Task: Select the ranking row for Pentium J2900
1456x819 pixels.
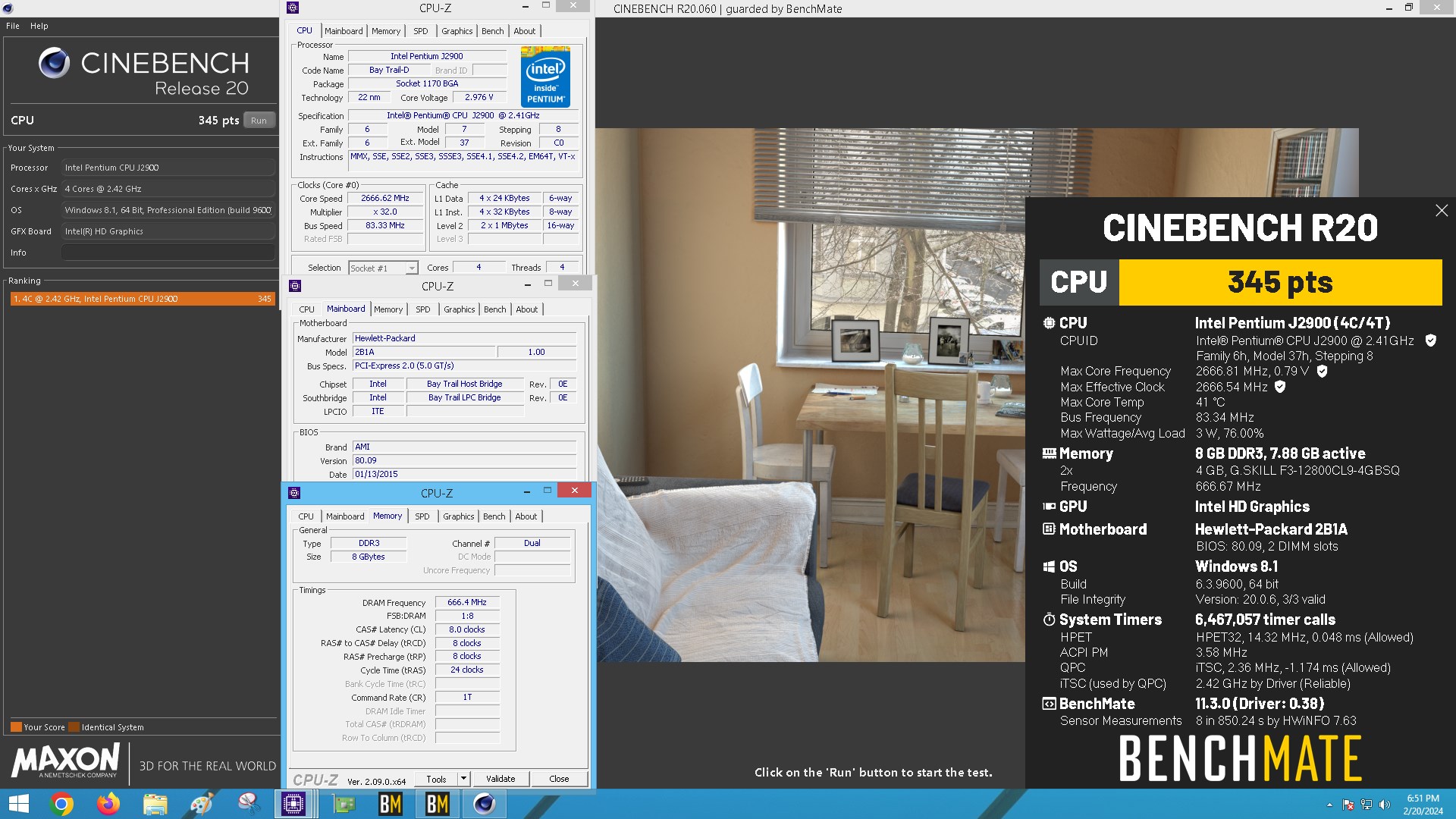Action: coord(142,299)
